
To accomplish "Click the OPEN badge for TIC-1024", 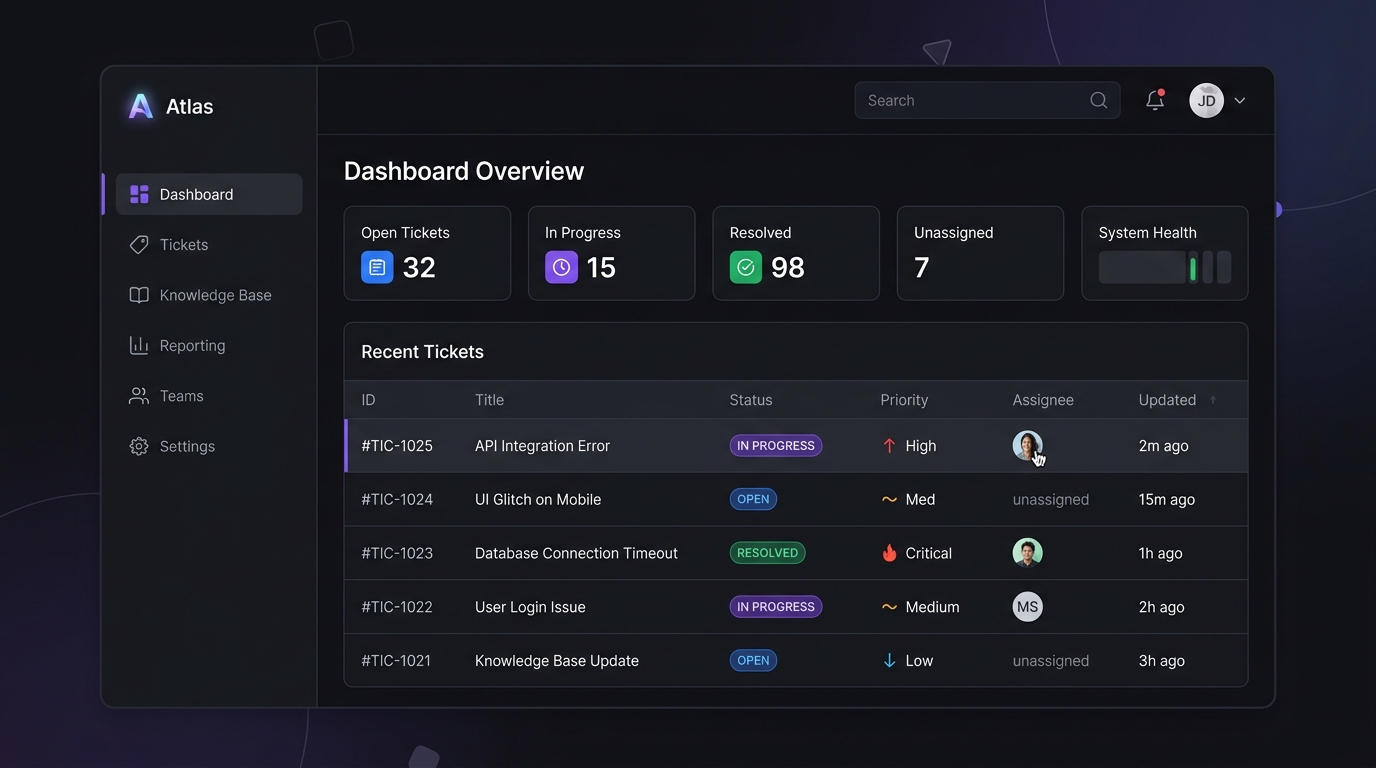I will pyautogui.click(x=753, y=499).
